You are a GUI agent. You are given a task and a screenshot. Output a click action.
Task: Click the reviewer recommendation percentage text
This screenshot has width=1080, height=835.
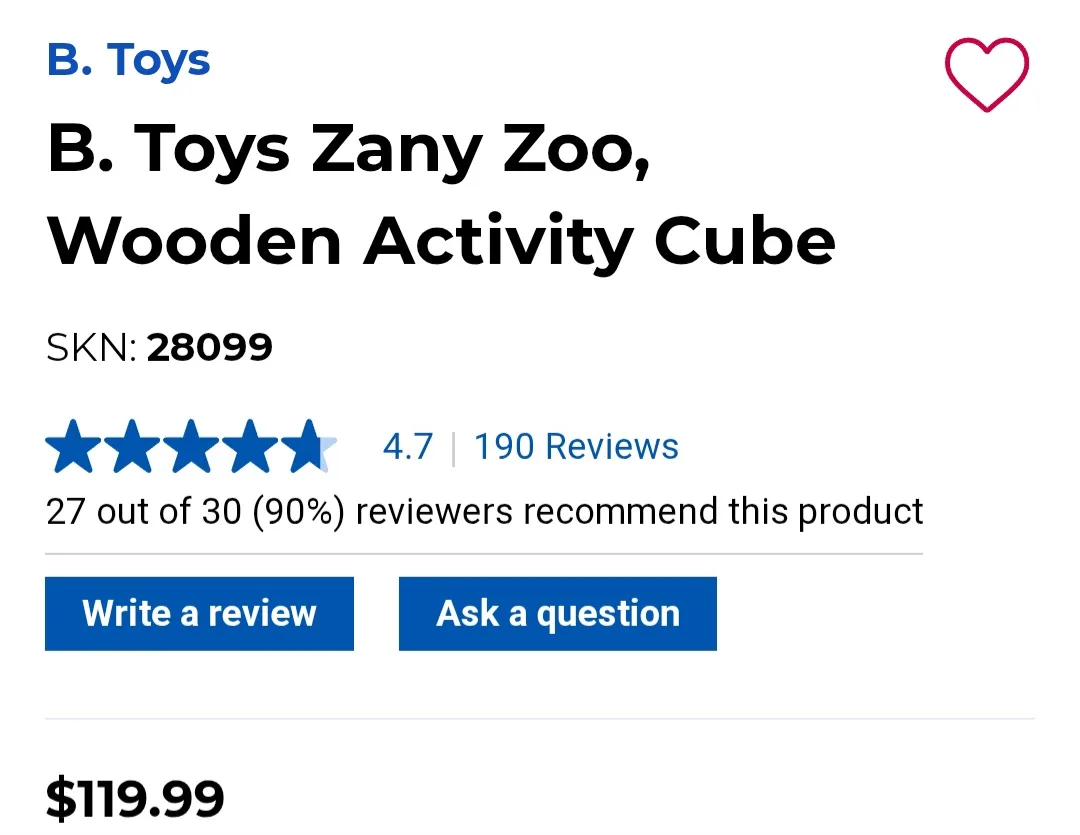[485, 511]
